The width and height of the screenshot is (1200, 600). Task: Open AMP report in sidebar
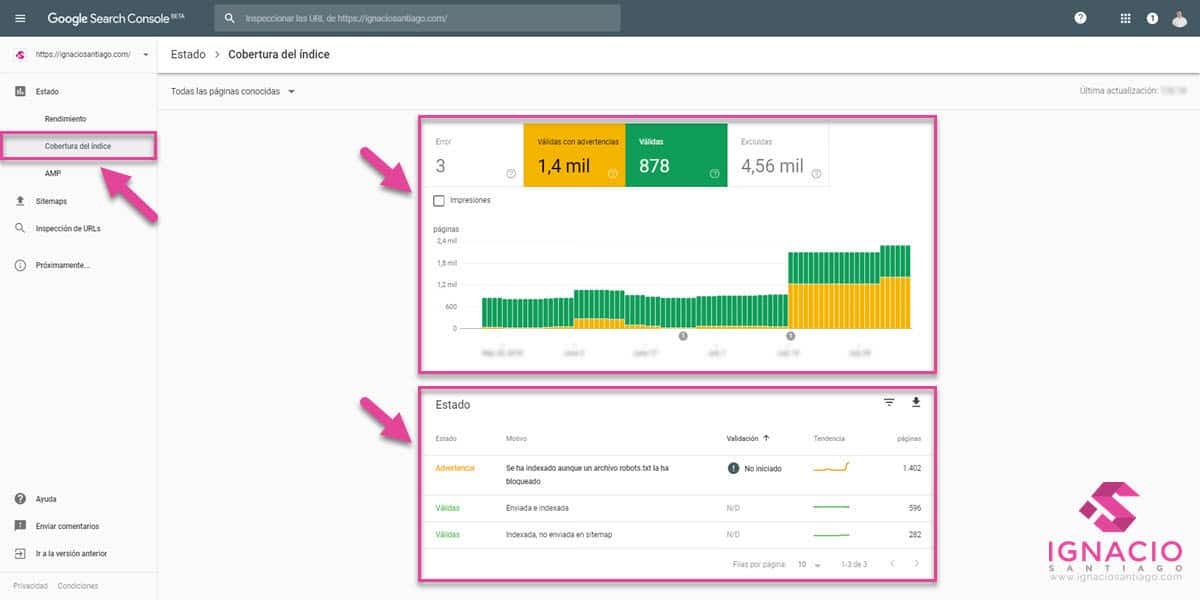53,173
